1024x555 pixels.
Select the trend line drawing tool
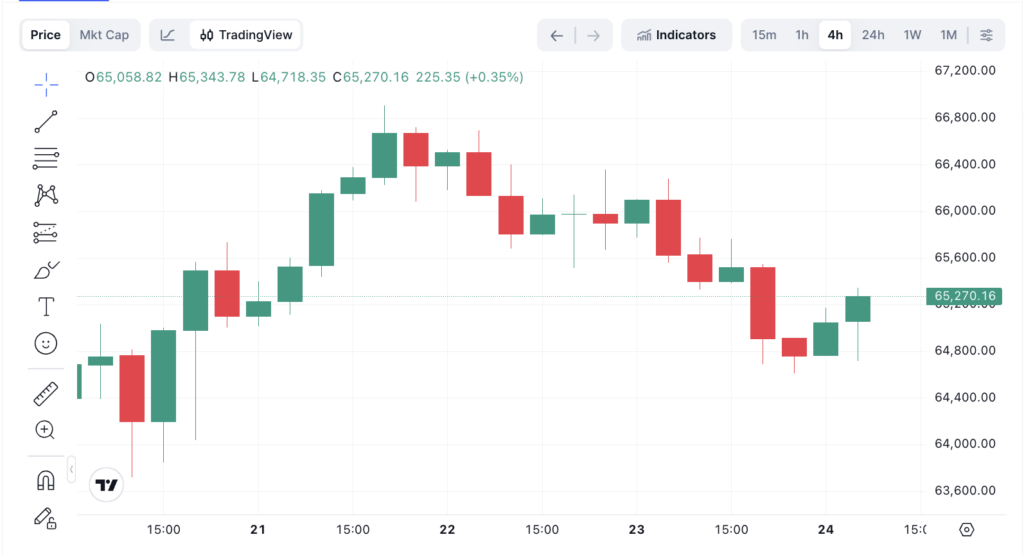46,122
